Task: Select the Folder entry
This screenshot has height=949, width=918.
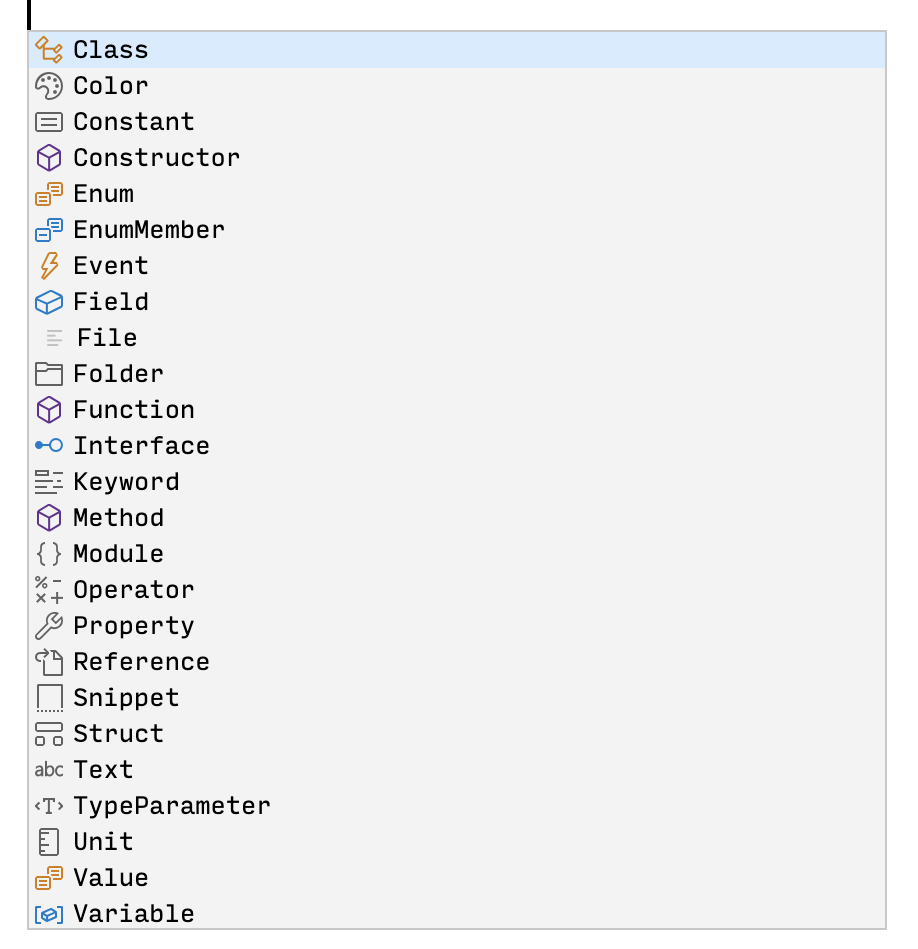Action: [118, 373]
